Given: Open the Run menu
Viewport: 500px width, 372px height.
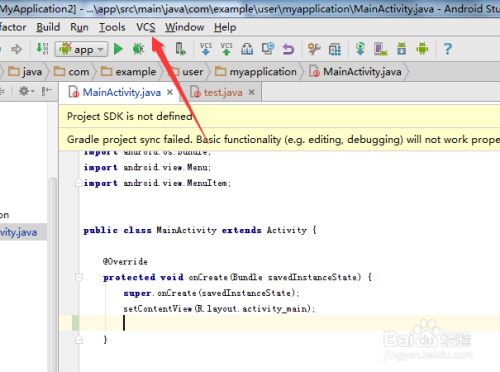Looking at the screenshot, I should point(79,27).
